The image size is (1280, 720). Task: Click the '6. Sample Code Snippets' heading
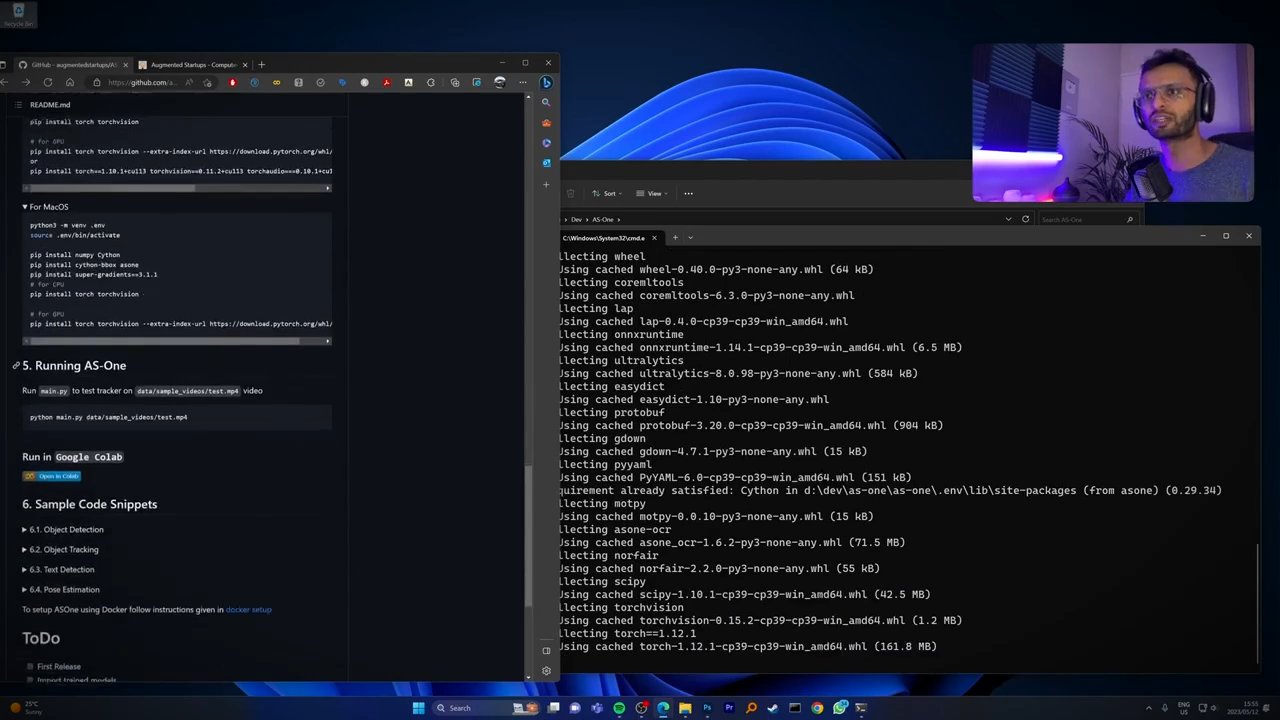coord(90,504)
